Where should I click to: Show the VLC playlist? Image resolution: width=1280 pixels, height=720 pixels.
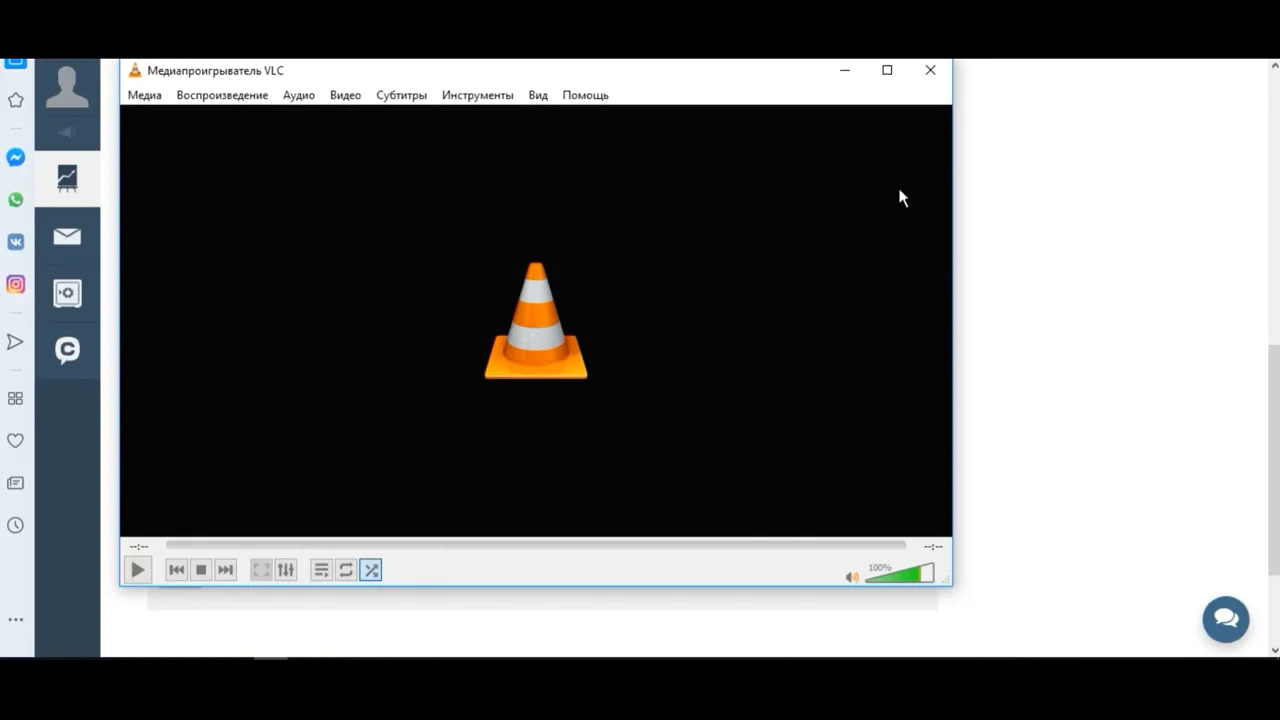321,570
